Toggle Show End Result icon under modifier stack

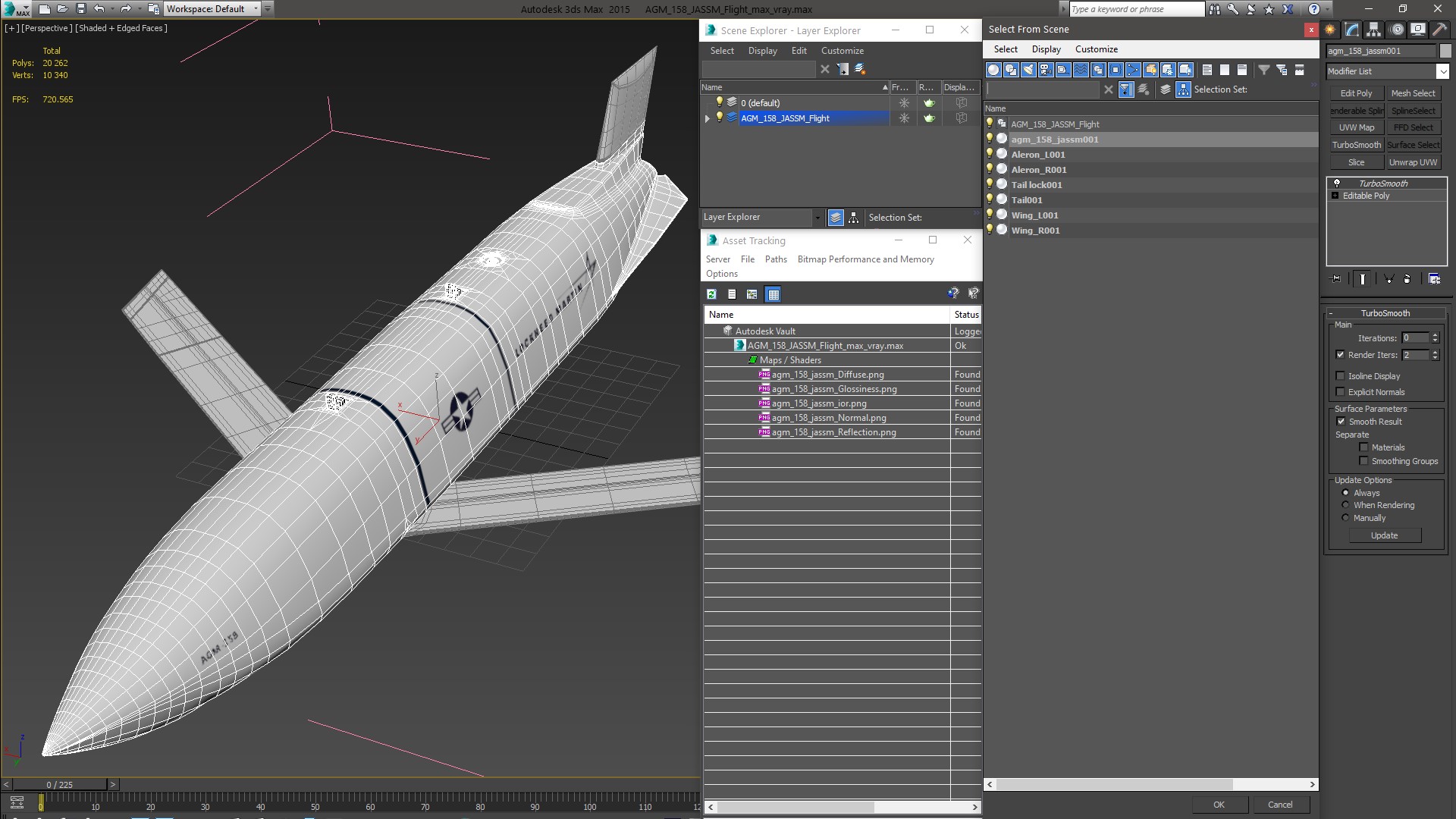[1363, 279]
